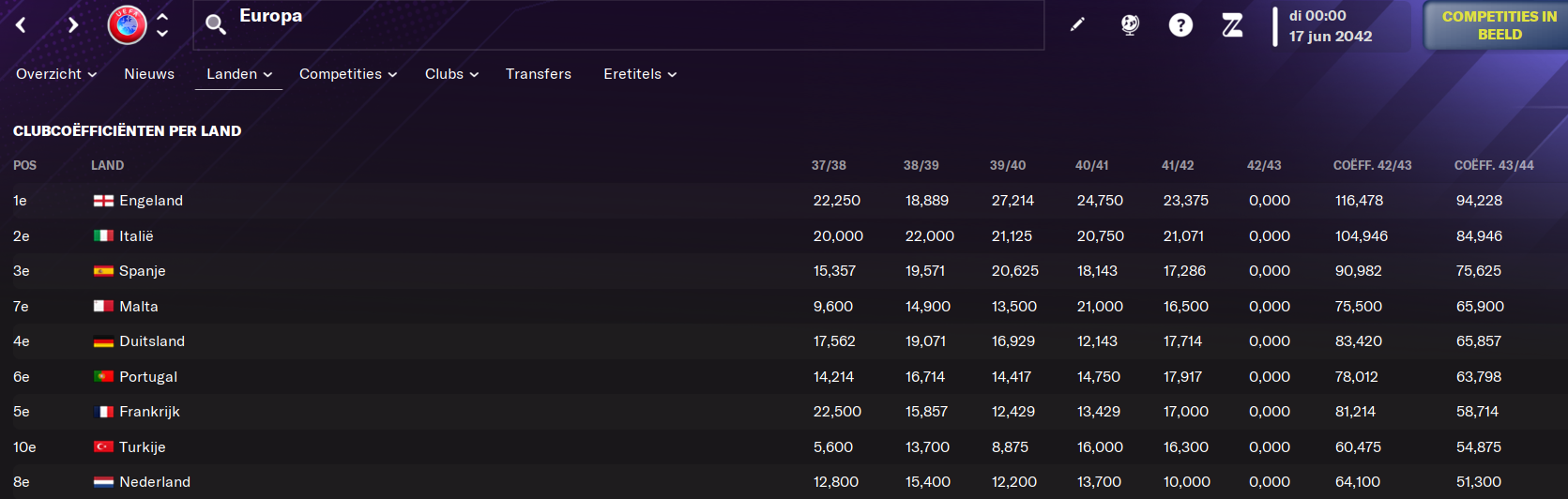Screen dimensions: 1568x499
Task: Click the Z shortcut icon
Action: point(1232,25)
